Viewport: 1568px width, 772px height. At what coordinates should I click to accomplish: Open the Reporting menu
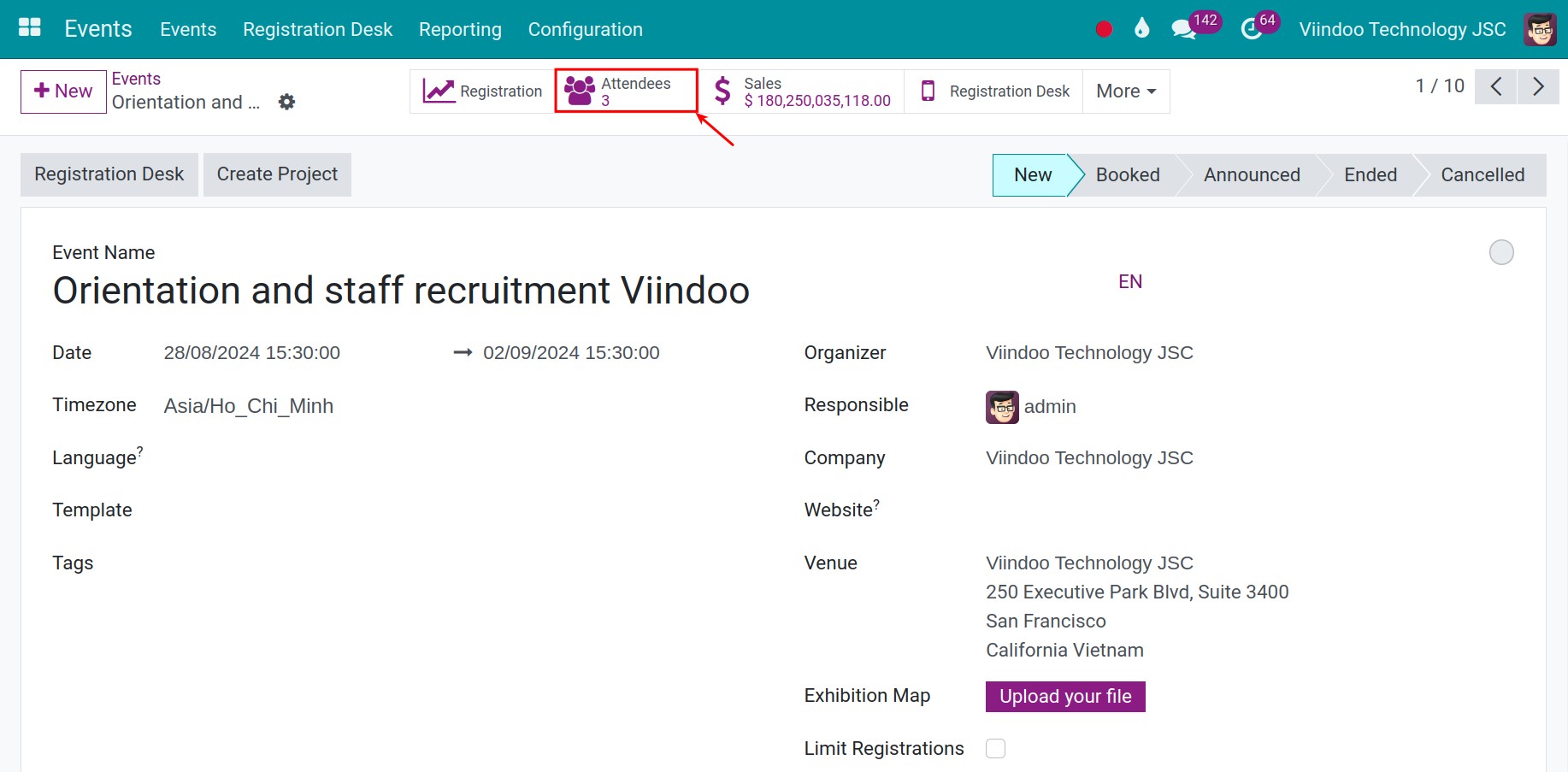(460, 29)
